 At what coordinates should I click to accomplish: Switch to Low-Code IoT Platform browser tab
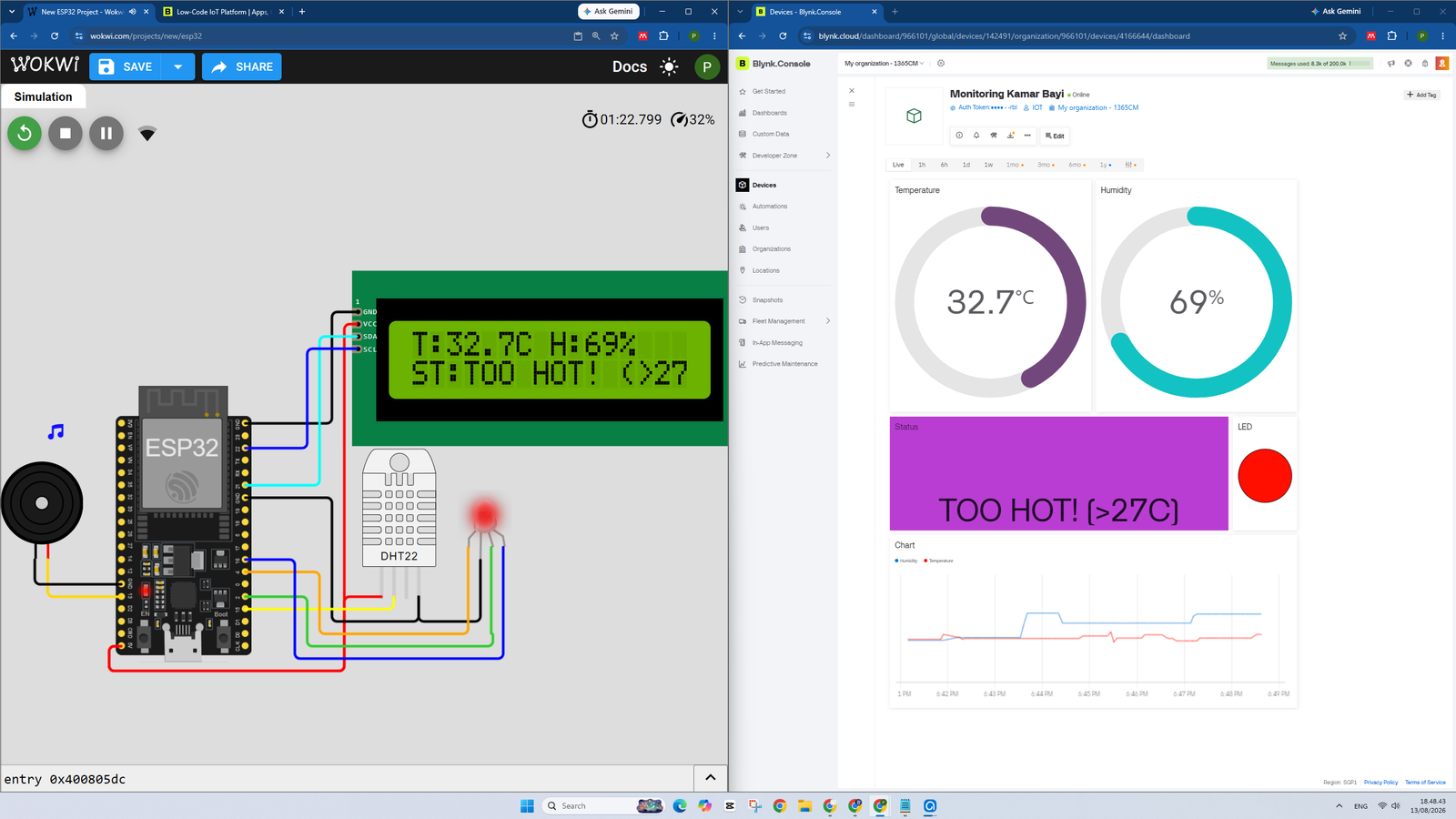(222, 12)
